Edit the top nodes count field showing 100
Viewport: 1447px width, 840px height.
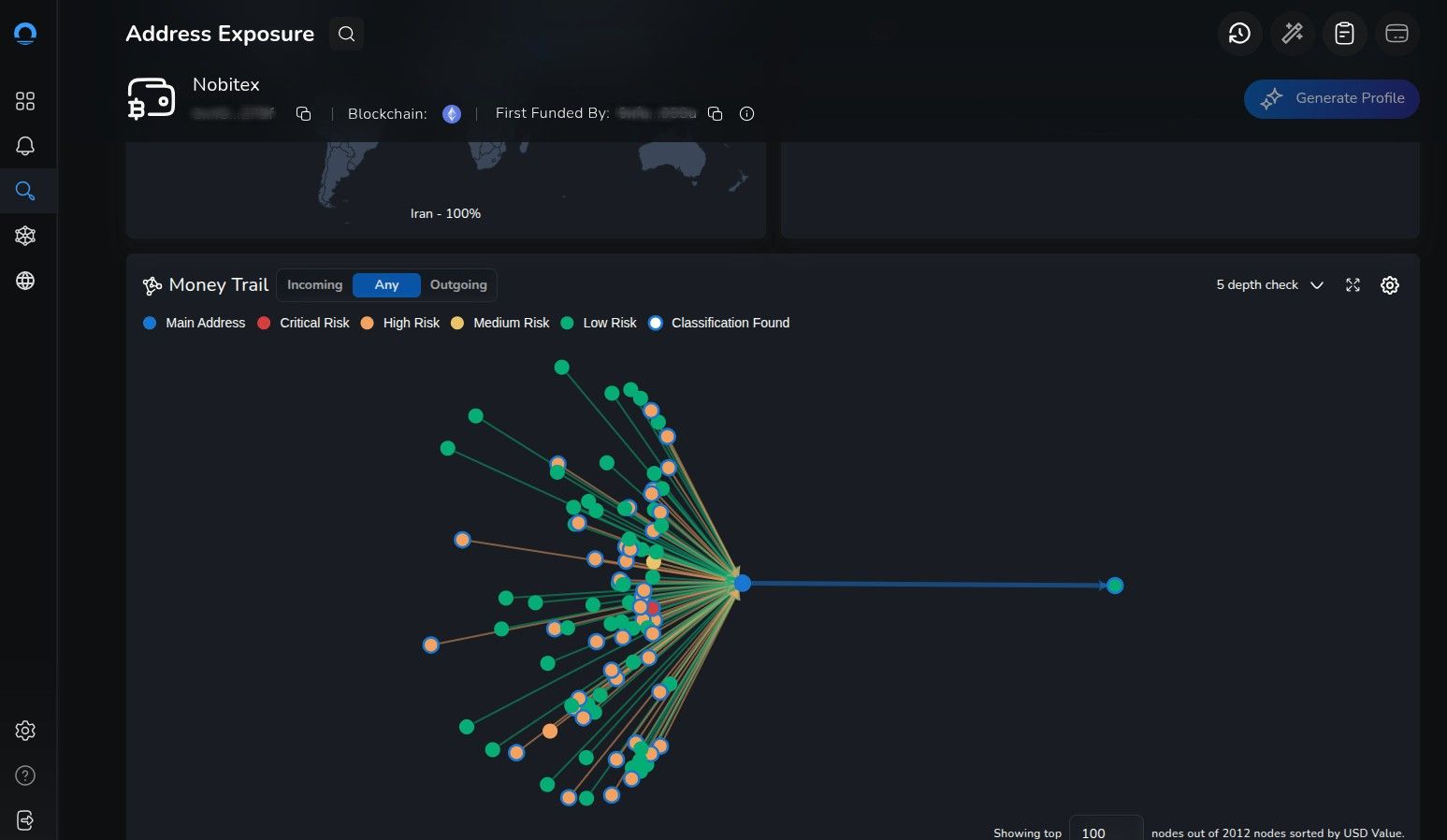click(x=1106, y=832)
